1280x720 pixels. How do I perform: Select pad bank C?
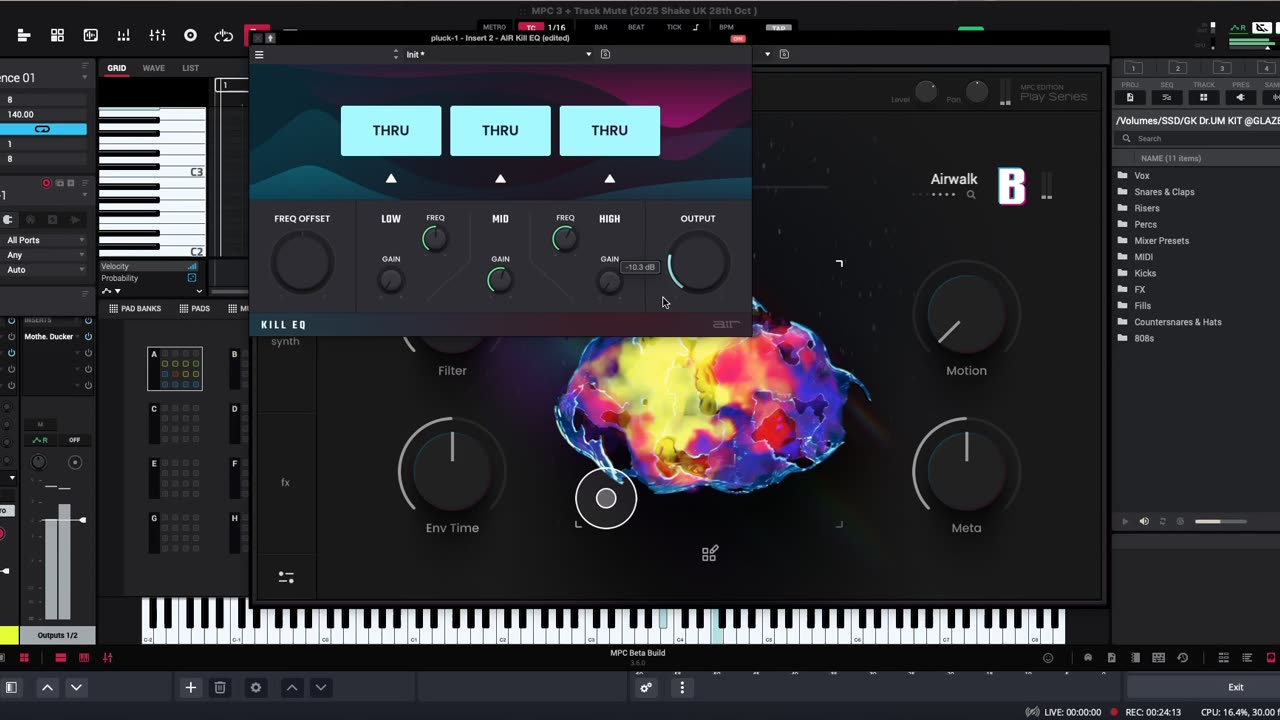pos(175,424)
